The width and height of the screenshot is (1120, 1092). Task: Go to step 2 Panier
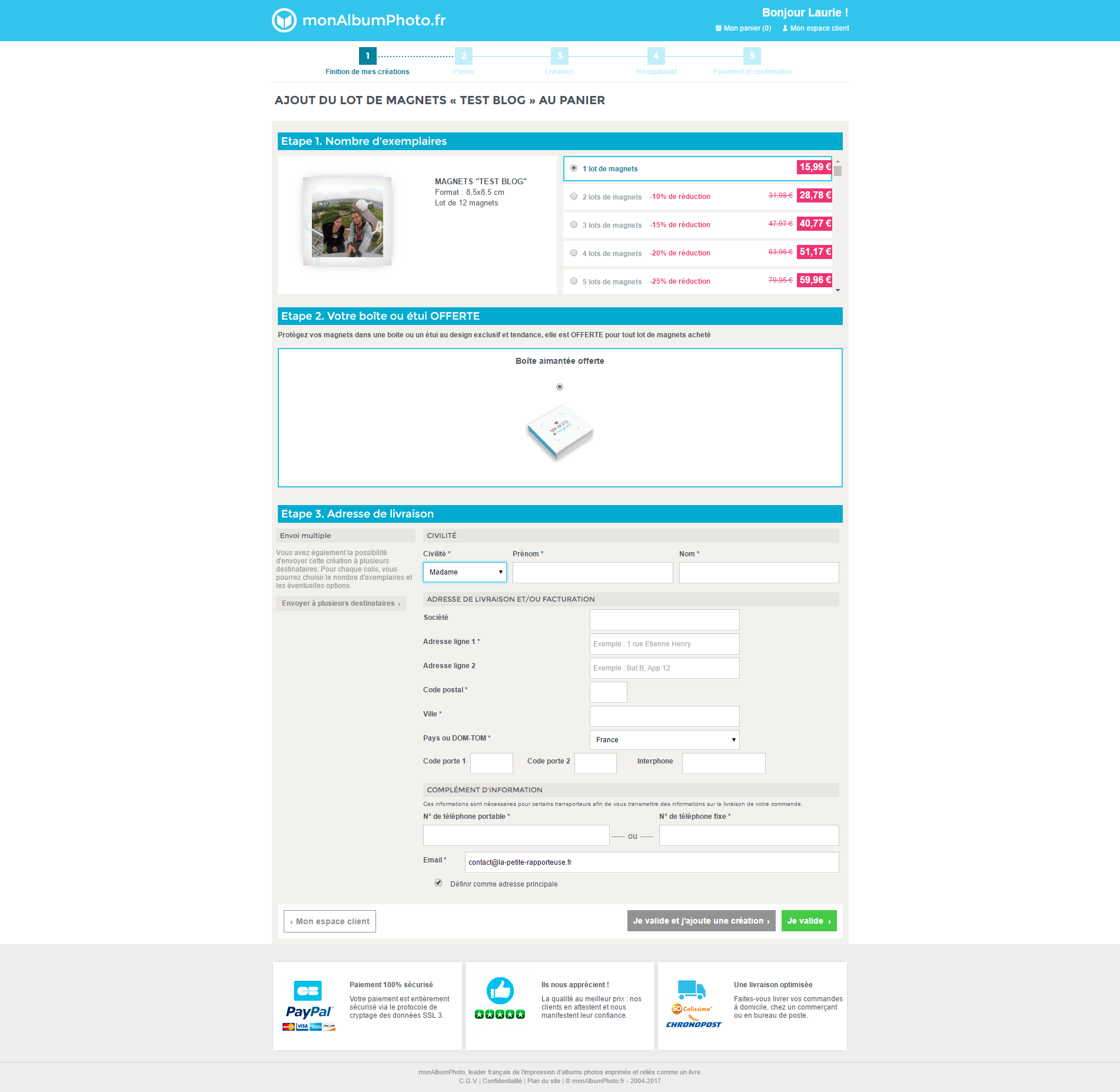point(463,57)
